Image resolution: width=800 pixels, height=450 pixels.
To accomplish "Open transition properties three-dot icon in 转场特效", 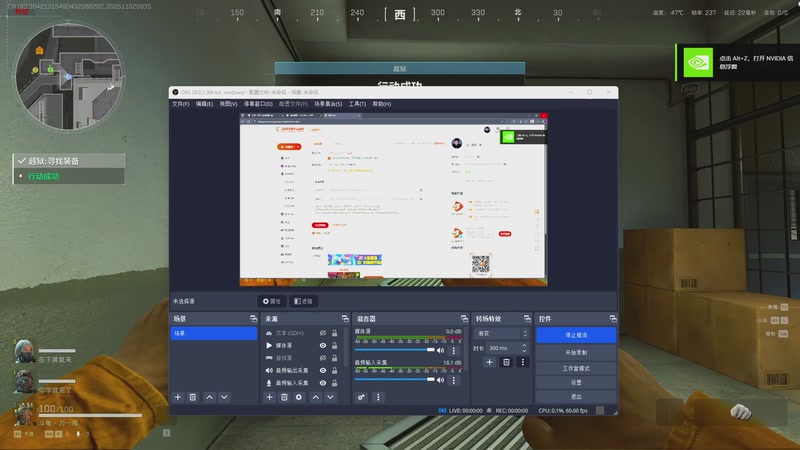I will pyautogui.click(x=522, y=362).
